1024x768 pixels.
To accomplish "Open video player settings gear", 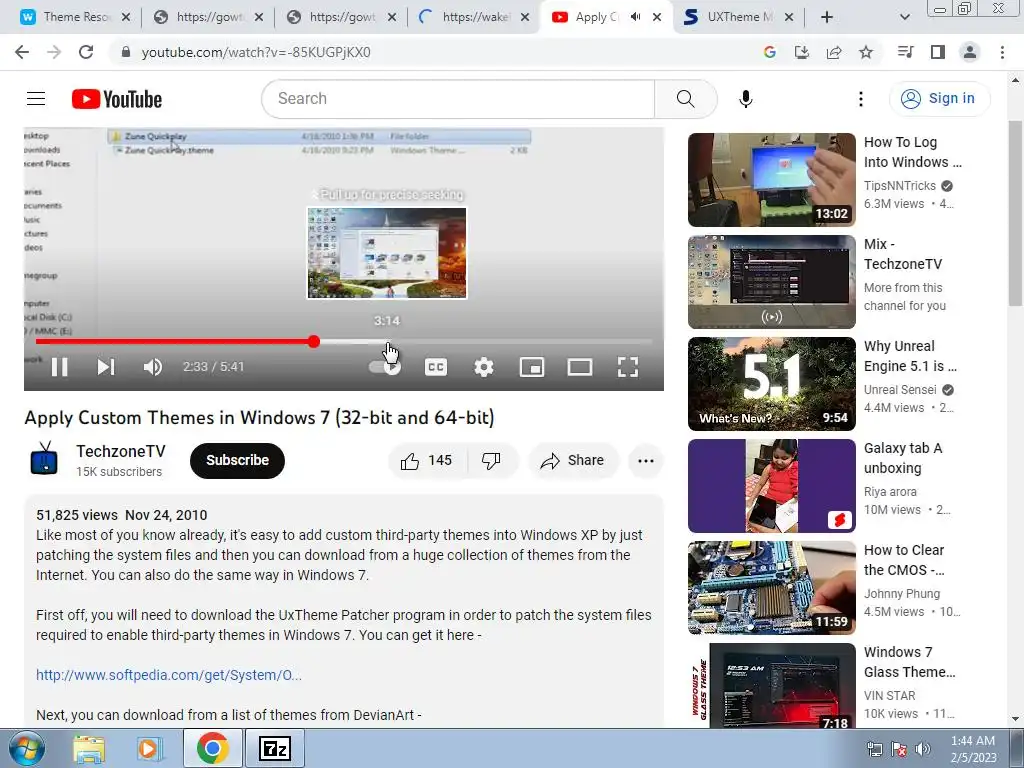I will click(x=483, y=367).
